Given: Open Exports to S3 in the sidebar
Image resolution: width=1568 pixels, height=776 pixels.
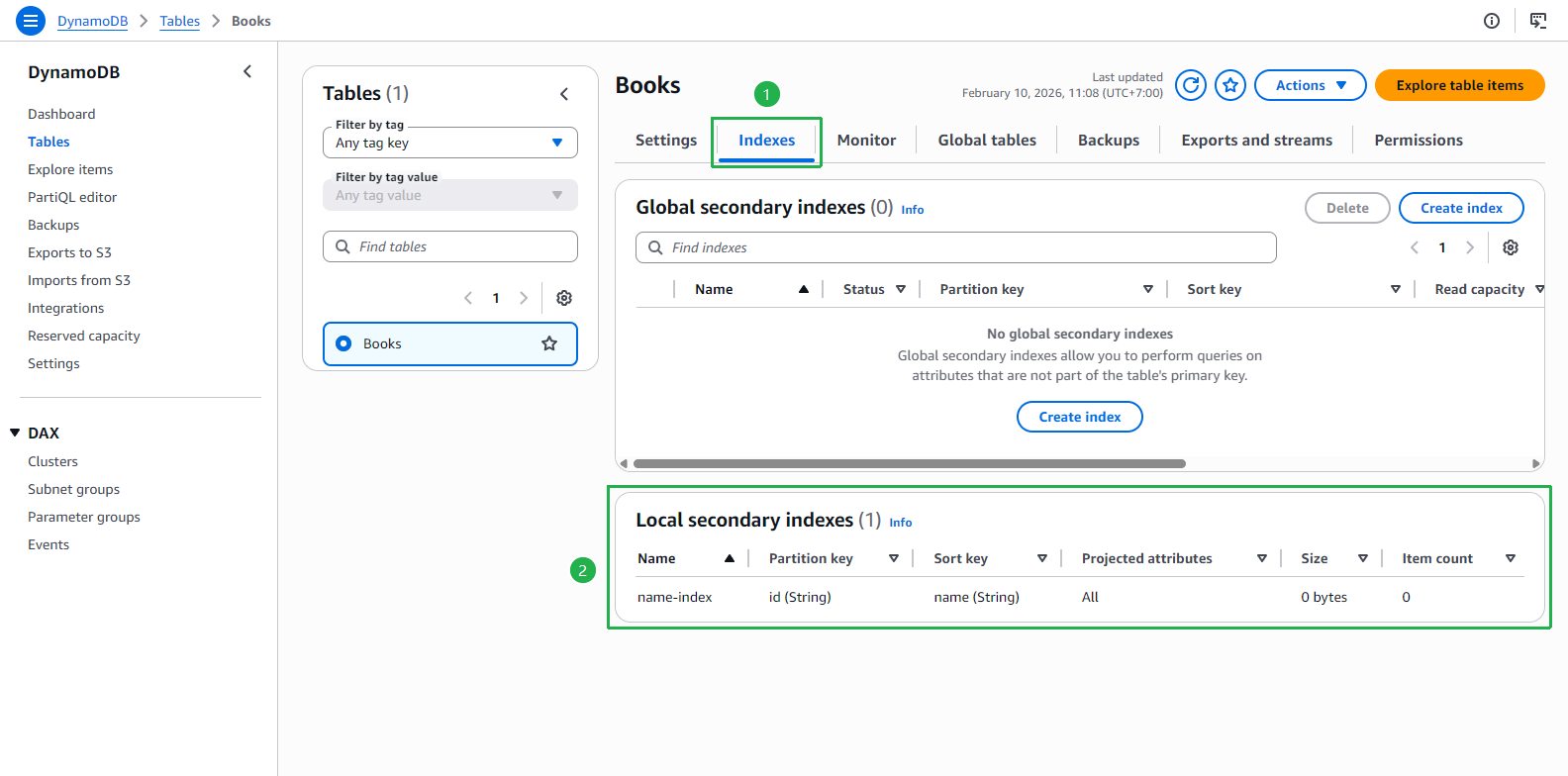Looking at the screenshot, I should pos(69,252).
